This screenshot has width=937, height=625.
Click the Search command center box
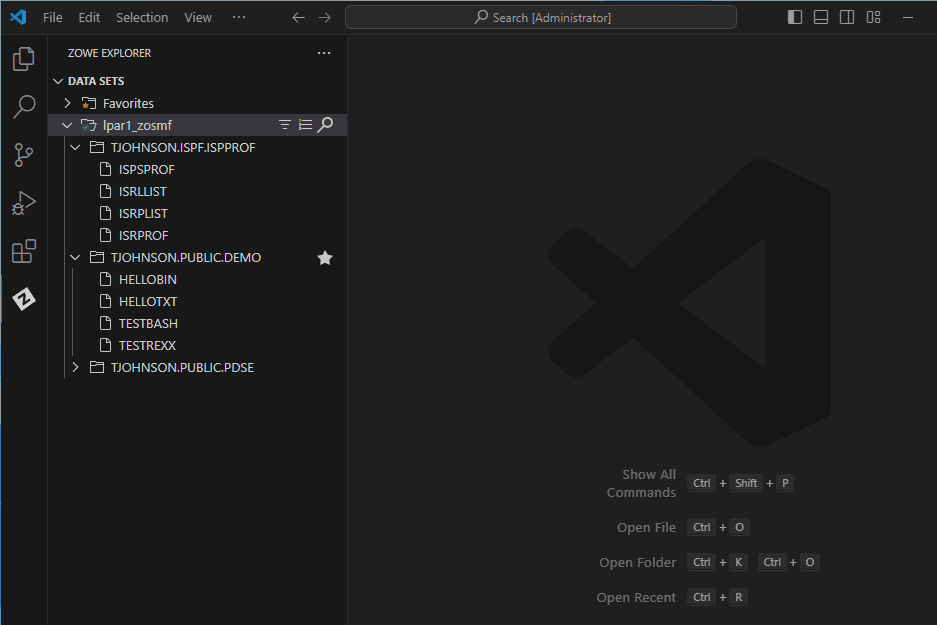click(x=541, y=17)
